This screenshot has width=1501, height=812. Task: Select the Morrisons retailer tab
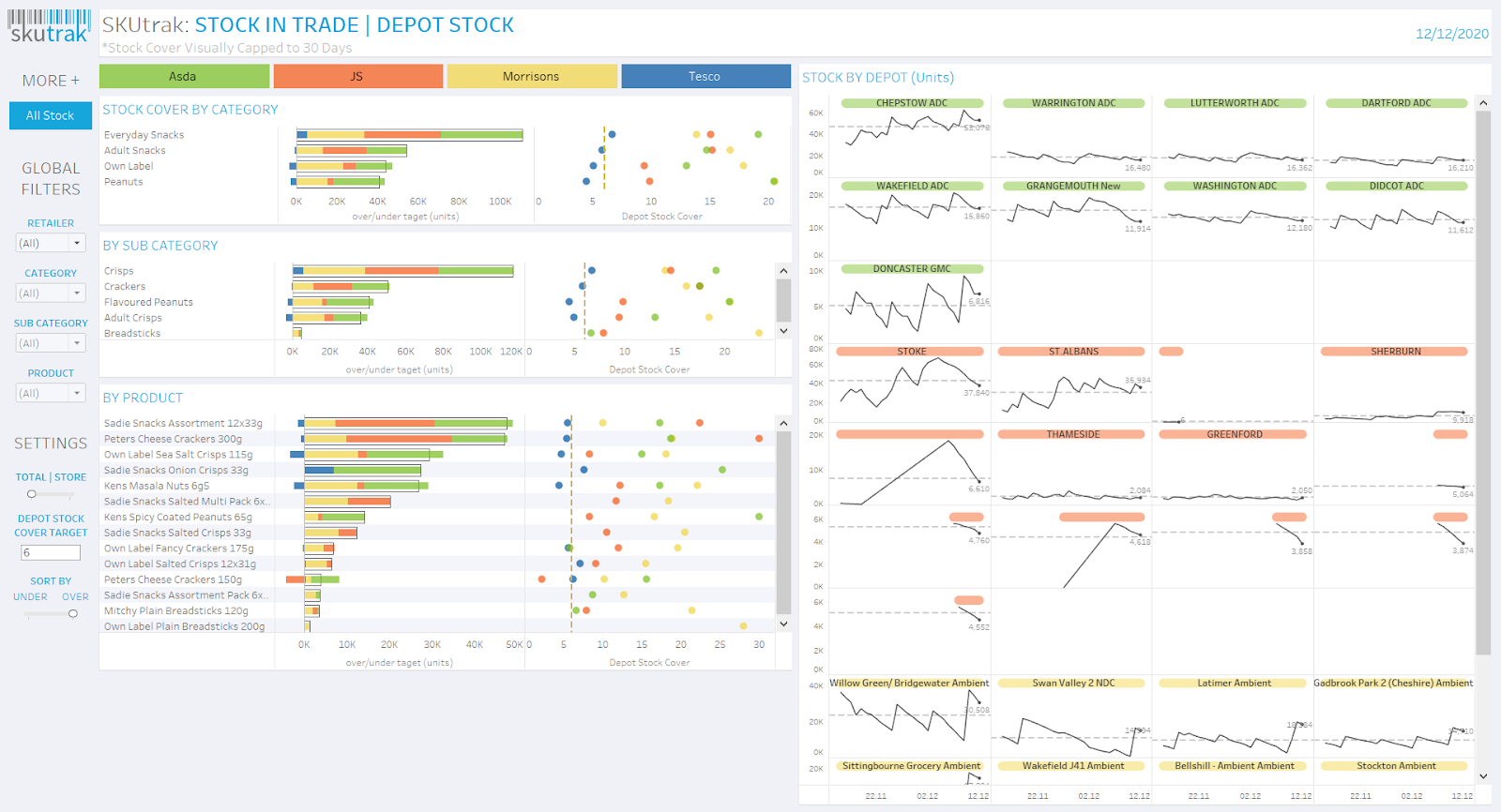(532, 76)
